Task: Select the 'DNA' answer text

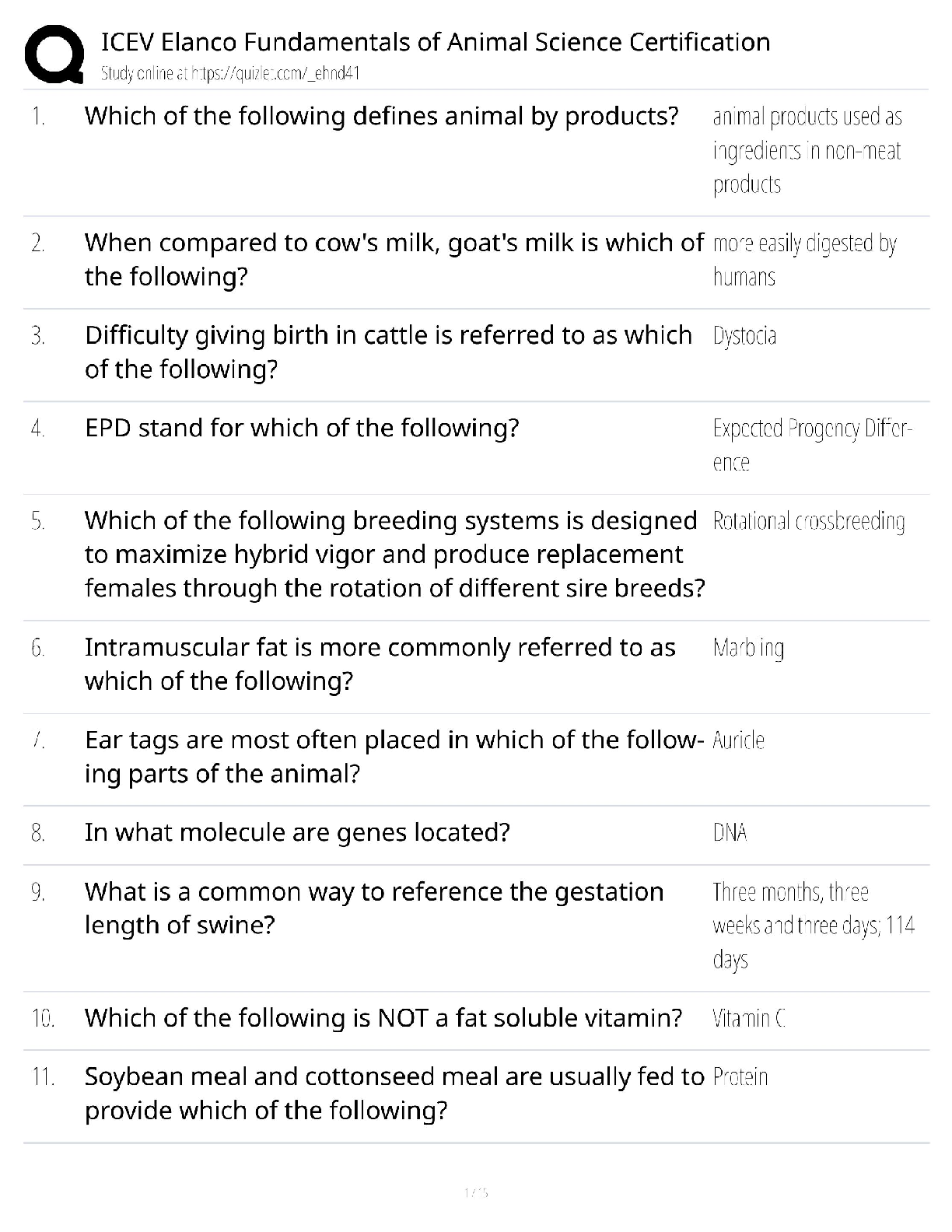Action: tap(730, 833)
